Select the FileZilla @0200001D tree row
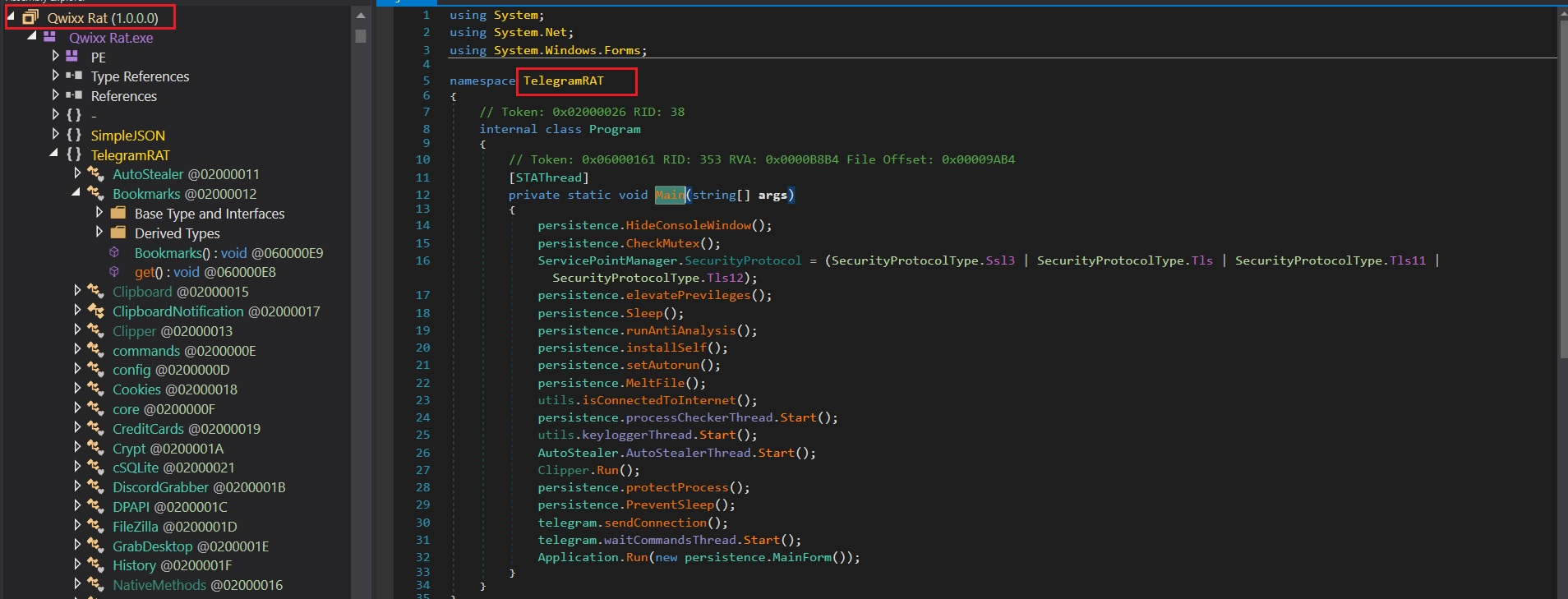Viewport: 1568px width, 599px height. [x=175, y=526]
